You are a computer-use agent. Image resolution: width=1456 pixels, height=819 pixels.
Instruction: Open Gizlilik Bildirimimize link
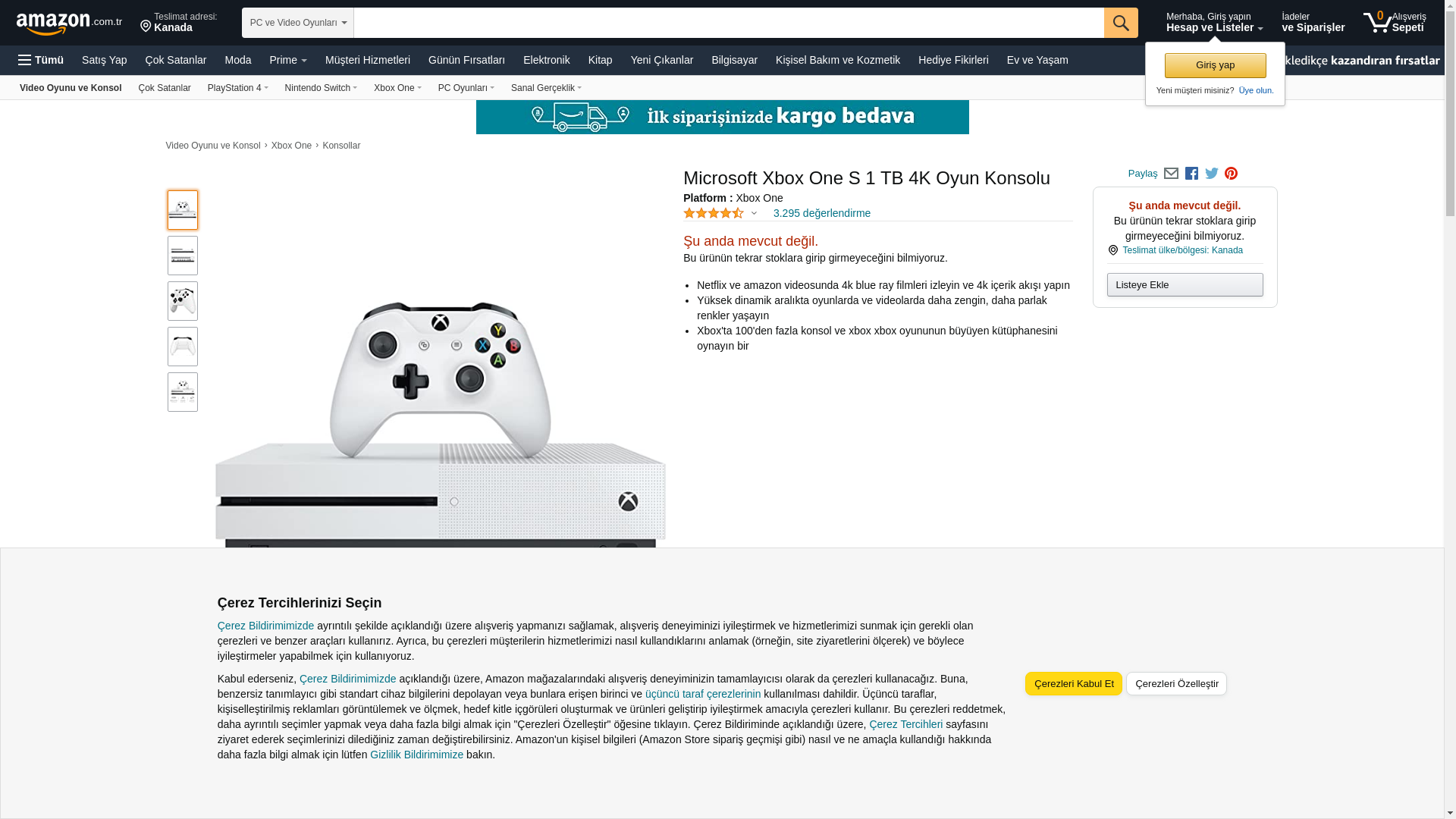coord(416,755)
